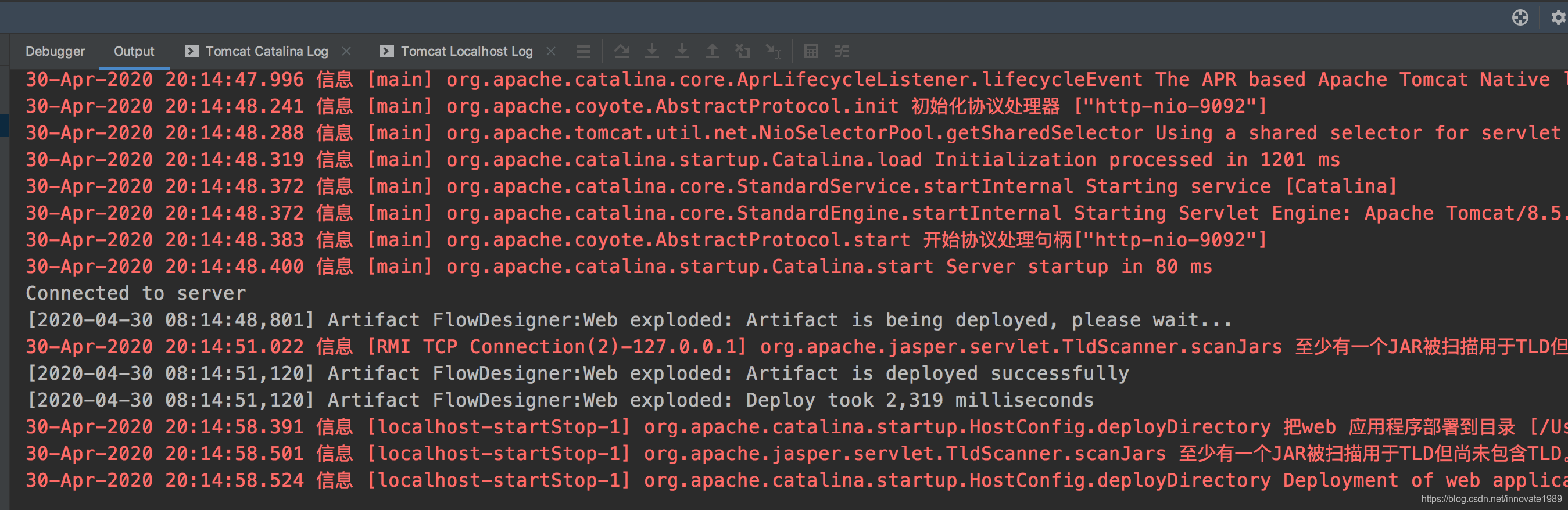
Task: Click the 'Starting service [Catalina]' log line
Action: pos(711,186)
